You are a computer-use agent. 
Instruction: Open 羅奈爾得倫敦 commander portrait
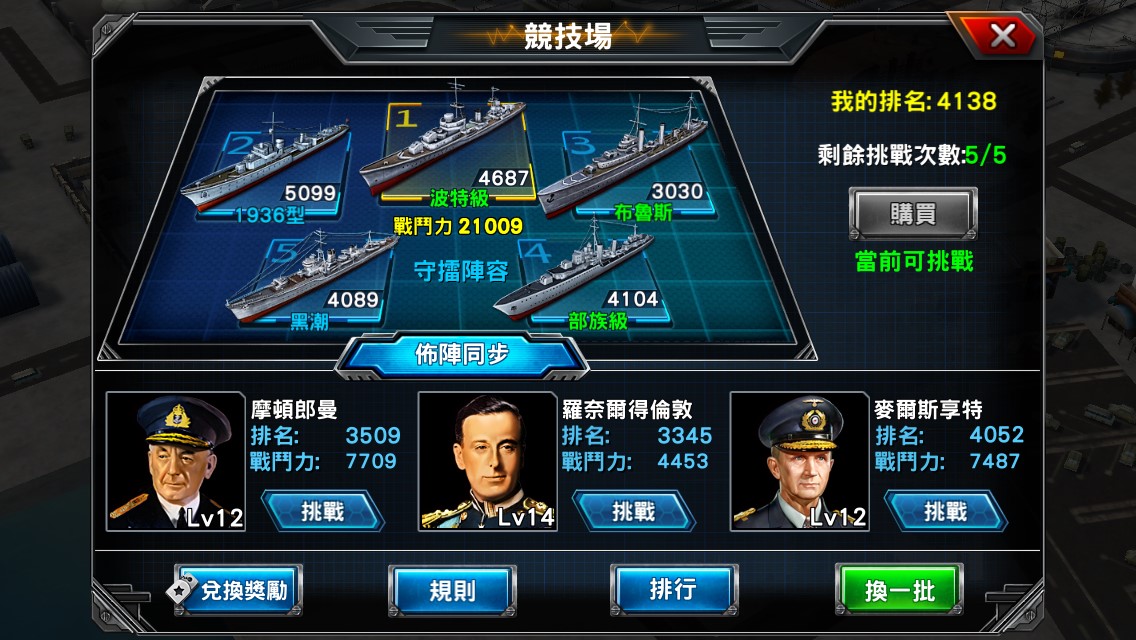tap(488, 462)
